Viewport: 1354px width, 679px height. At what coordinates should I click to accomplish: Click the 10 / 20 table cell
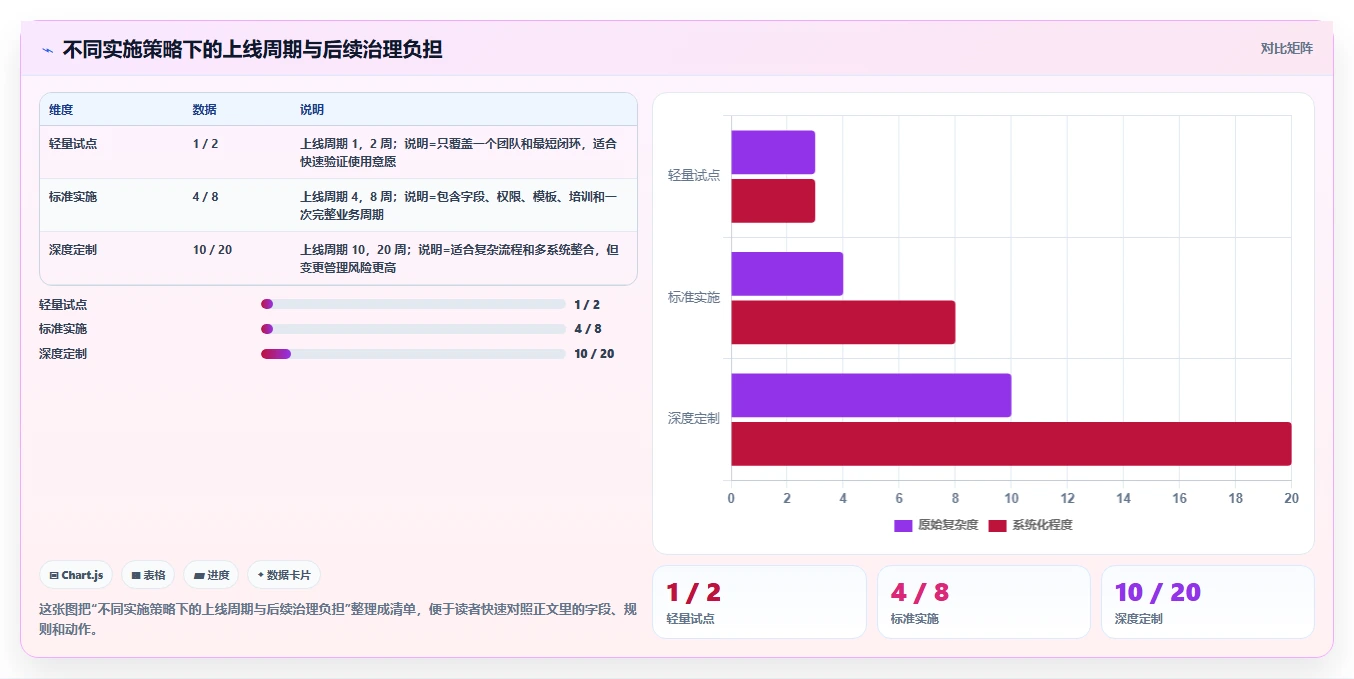[x=212, y=249]
